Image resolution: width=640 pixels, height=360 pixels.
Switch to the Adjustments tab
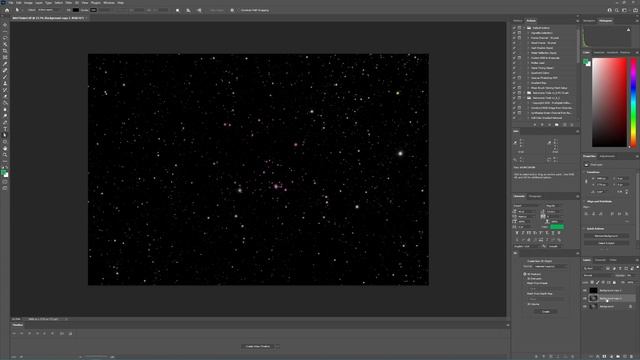tap(607, 156)
